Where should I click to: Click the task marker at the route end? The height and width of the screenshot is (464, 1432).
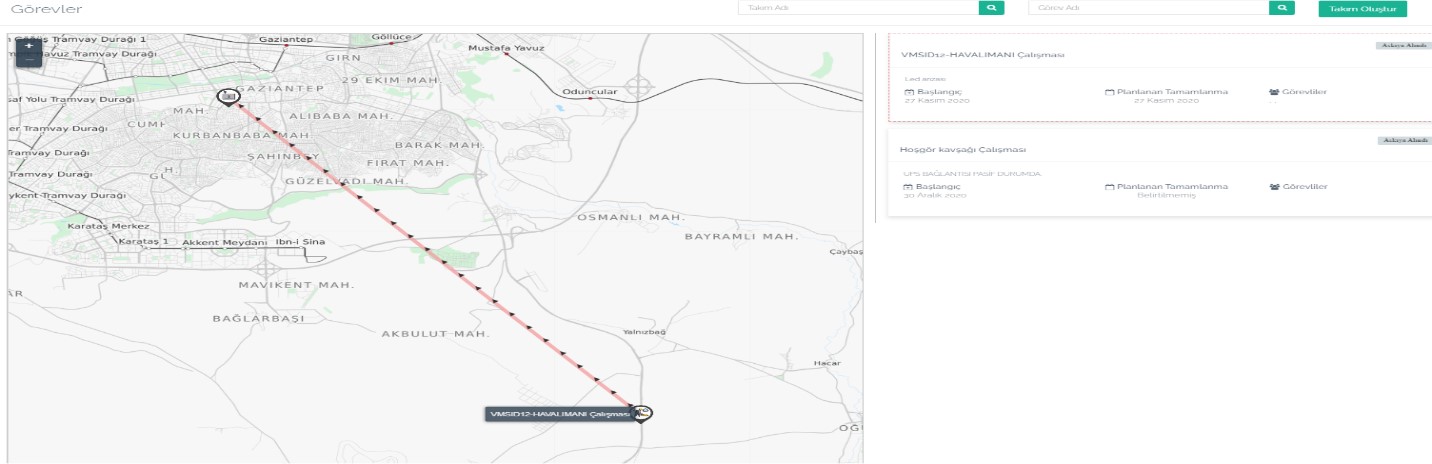click(x=642, y=413)
